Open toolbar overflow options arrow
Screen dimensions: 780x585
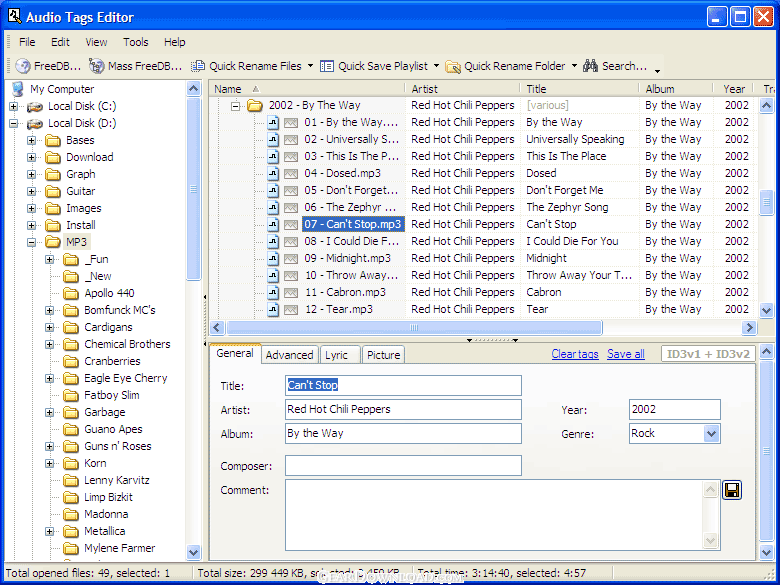[658, 71]
